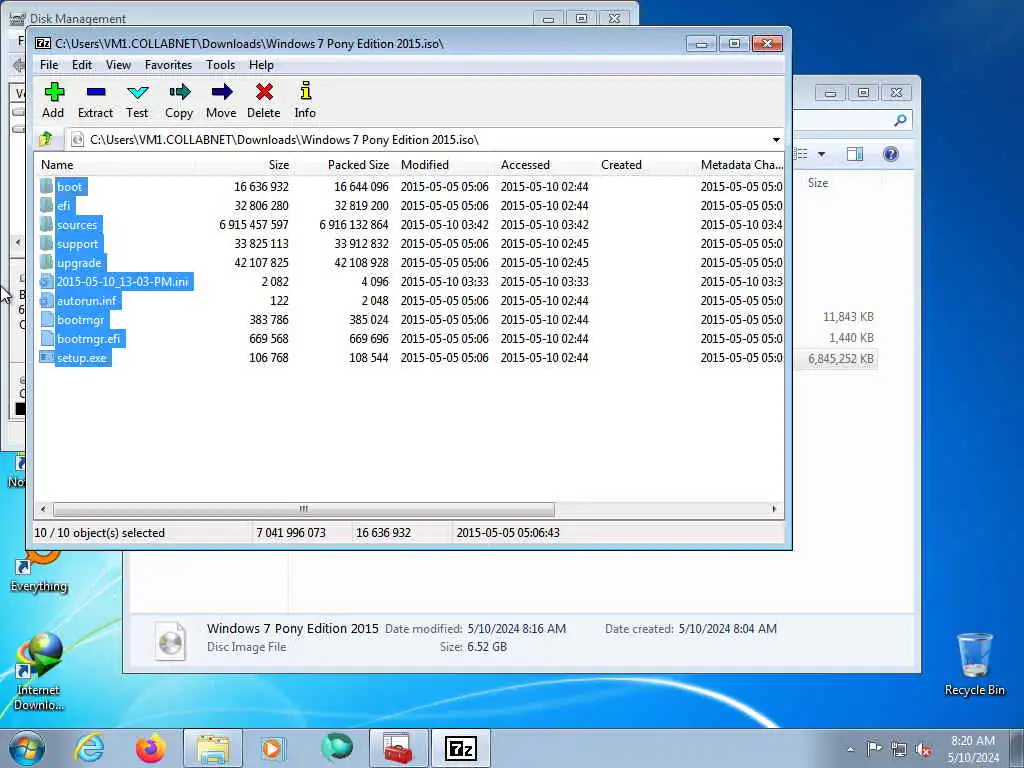This screenshot has height=768, width=1024.
Task: Select the boot folder
Action: coord(69,187)
